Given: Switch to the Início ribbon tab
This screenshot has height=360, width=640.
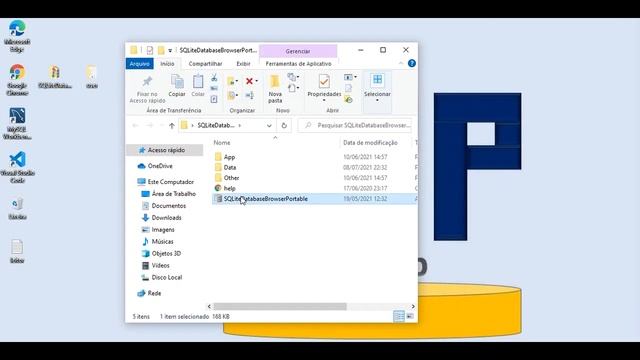Looking at the screenshot, I should pyautogui.click(x=167, y=64).
